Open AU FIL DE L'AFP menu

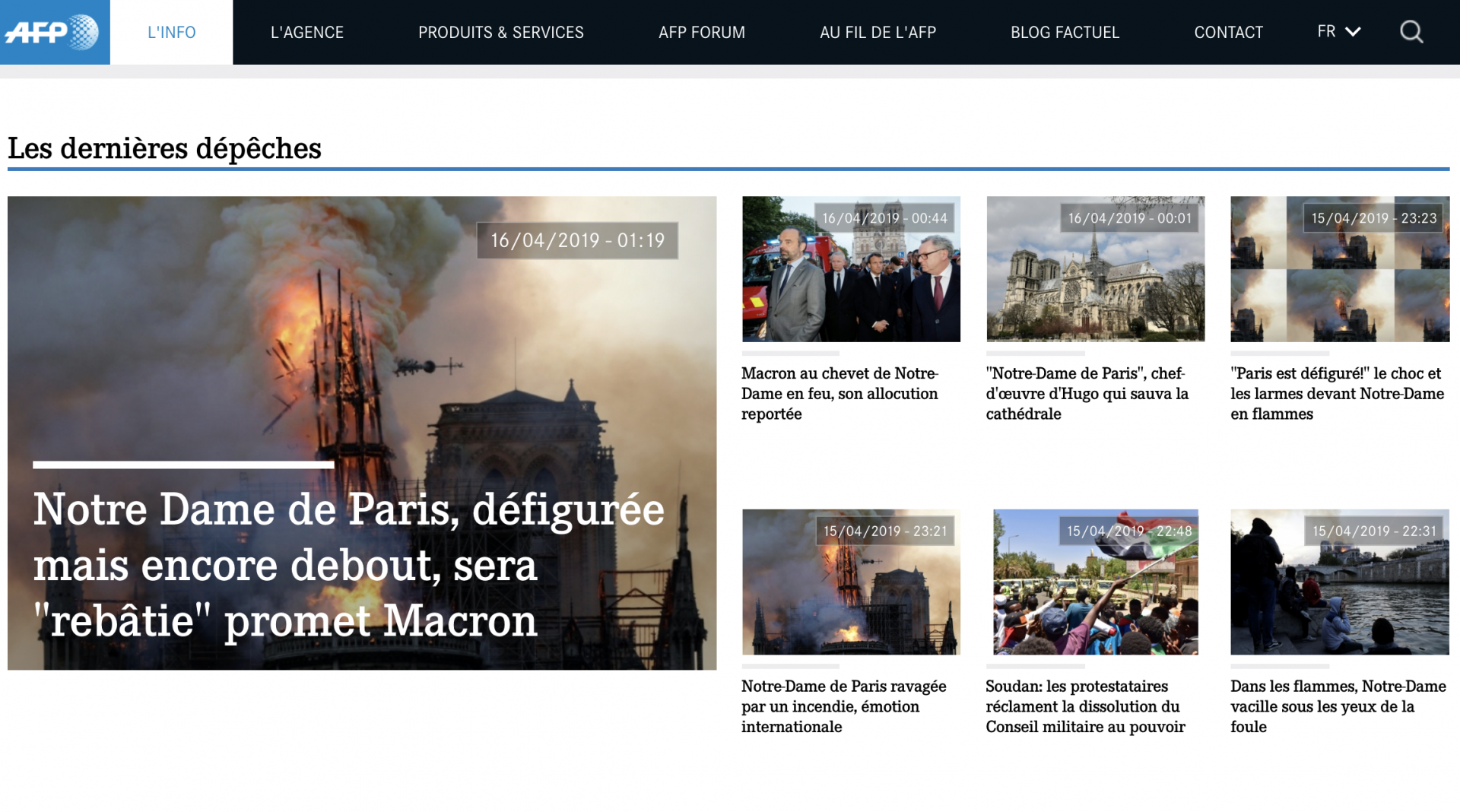tap(878, 33)
